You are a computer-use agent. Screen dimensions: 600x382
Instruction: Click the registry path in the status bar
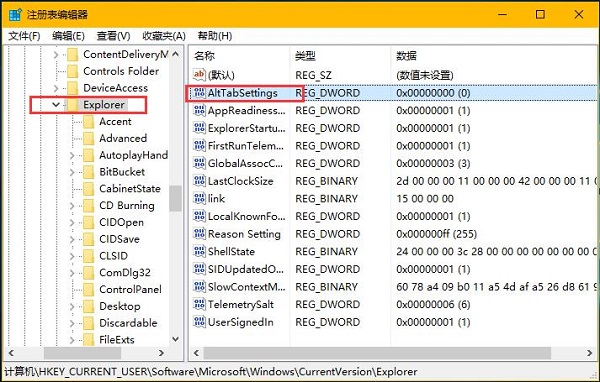click(x=211, y=372)
